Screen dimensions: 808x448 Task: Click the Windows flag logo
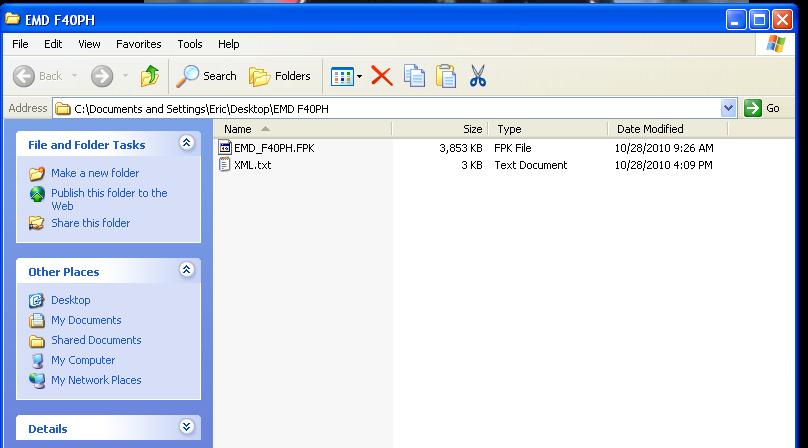click(x=776, y=44)
